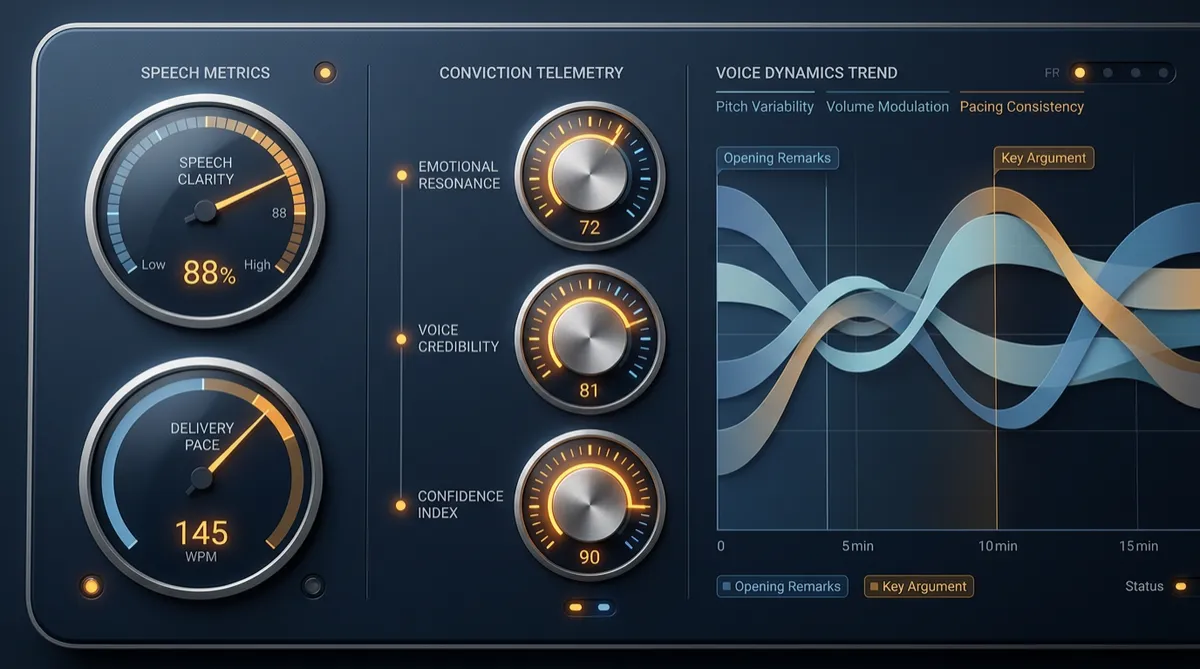Adjust the Confidence Index knob
Viewport: 1200px width, 669px height.
click(589, 504)
